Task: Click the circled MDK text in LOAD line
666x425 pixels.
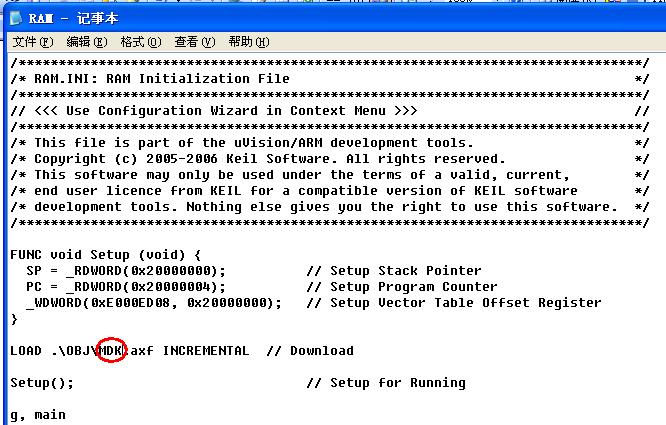Action: [x=111, y=351]
